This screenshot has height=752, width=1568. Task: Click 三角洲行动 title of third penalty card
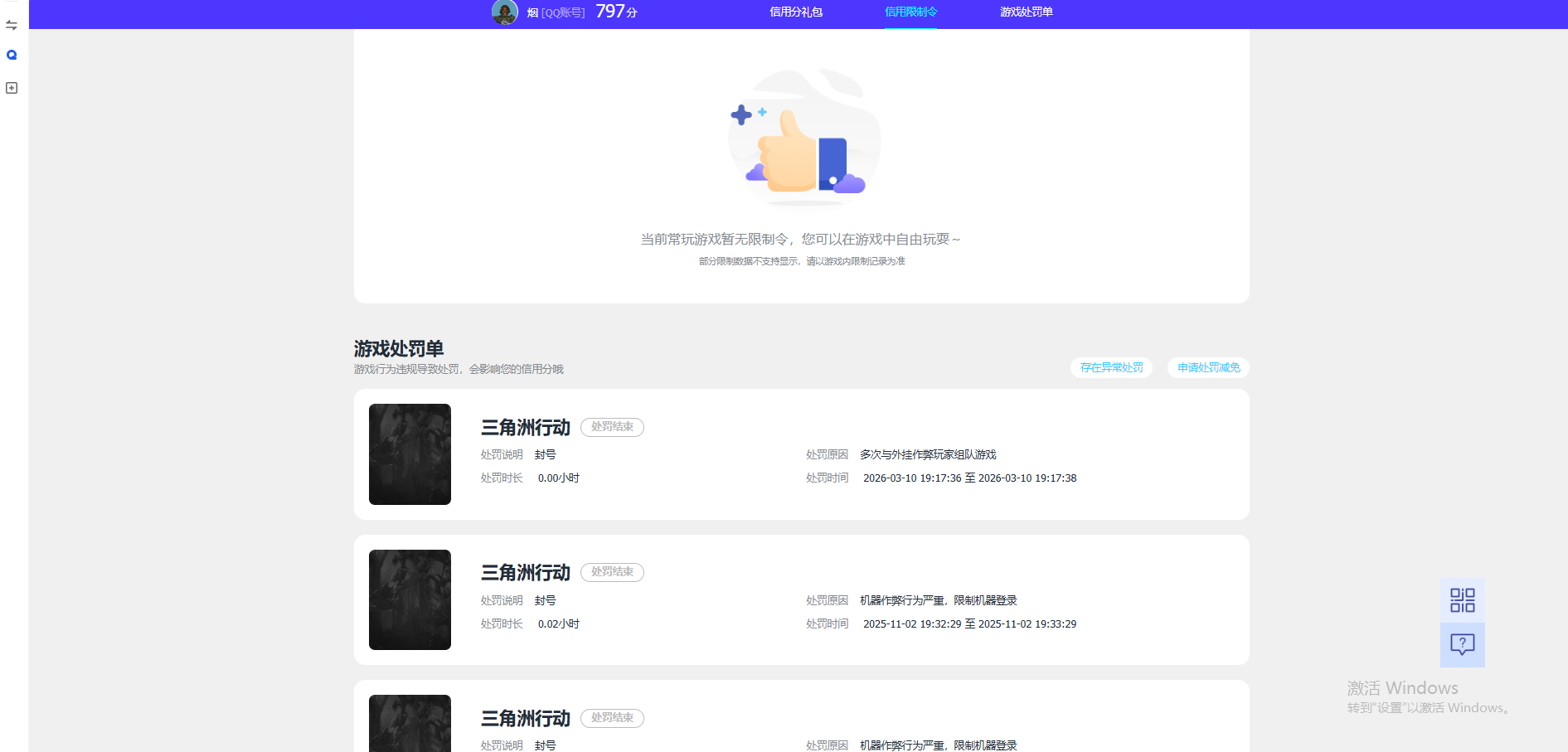(526, 719)
